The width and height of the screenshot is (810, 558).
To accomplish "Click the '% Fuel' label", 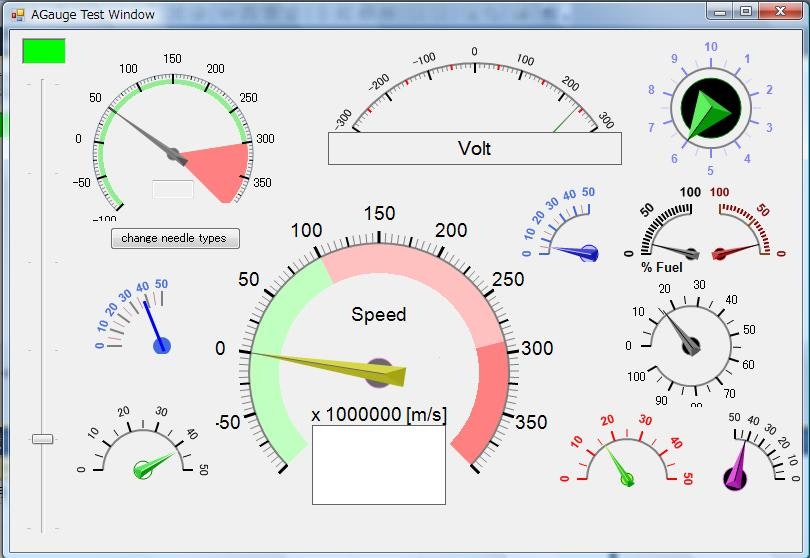I will (x=662, y=267).
